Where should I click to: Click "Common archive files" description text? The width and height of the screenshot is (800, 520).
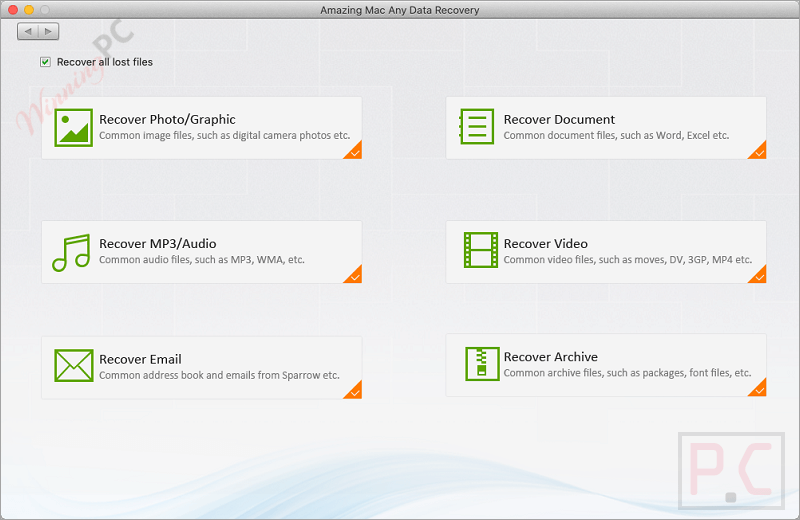628,373
